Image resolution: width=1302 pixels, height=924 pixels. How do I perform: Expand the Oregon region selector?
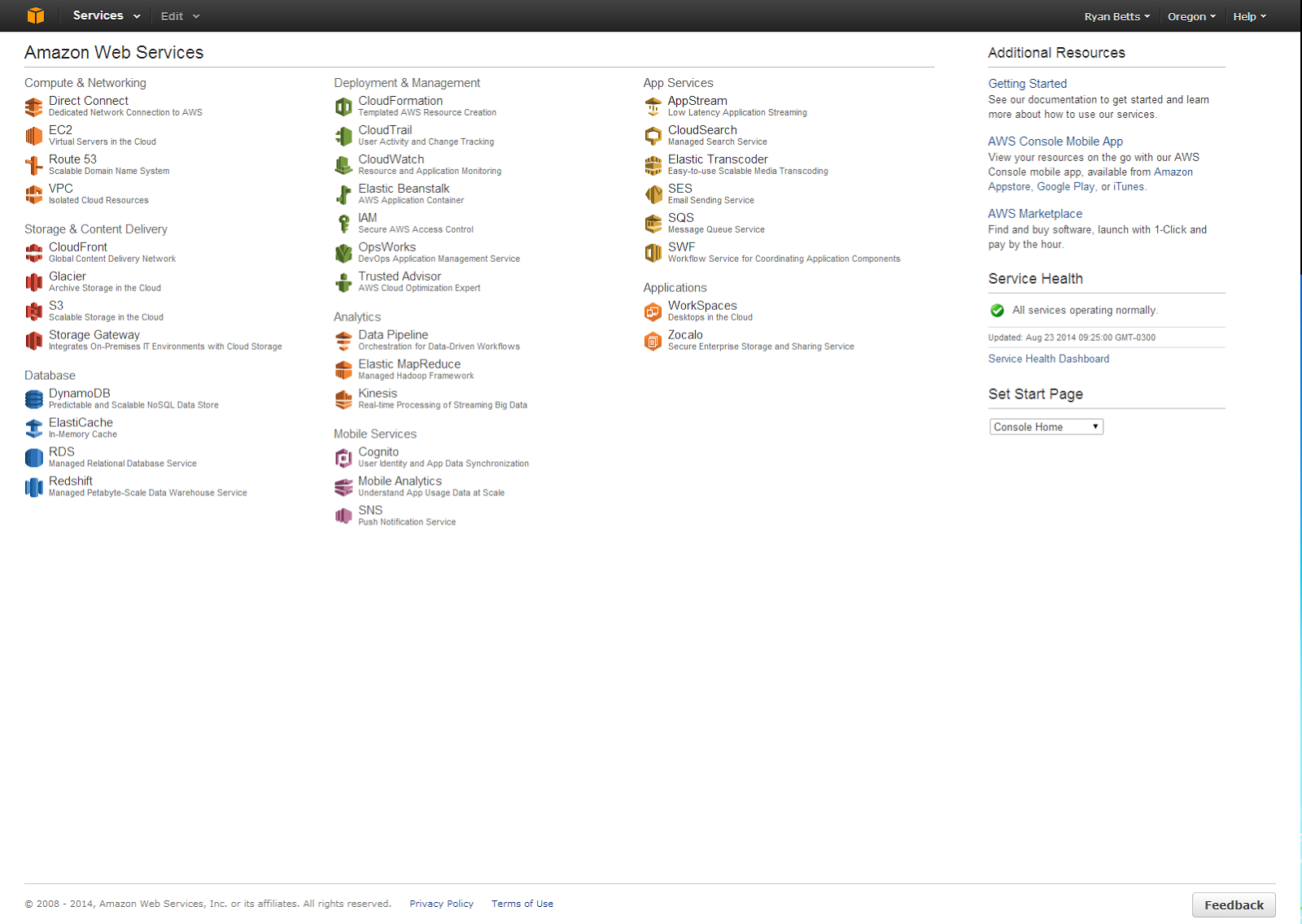click(1191, 16)
